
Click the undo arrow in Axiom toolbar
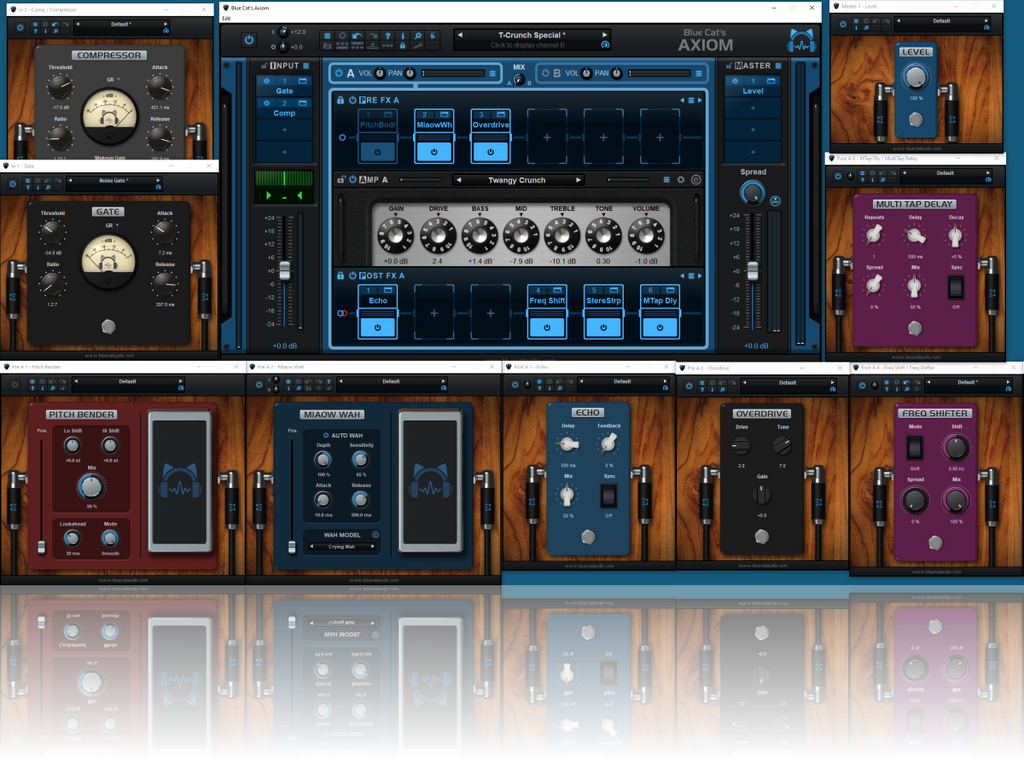point(357,36)
